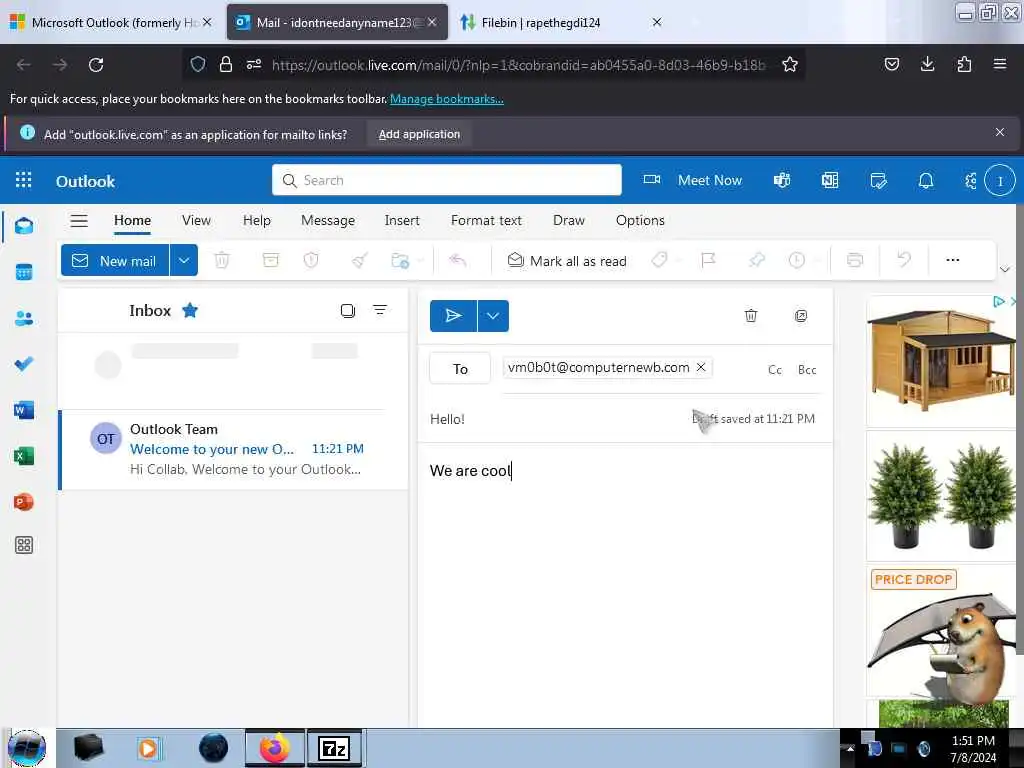Click the Bcc link
The image size is (1024, 768).
pyautogui.click(x=807, y=370)
